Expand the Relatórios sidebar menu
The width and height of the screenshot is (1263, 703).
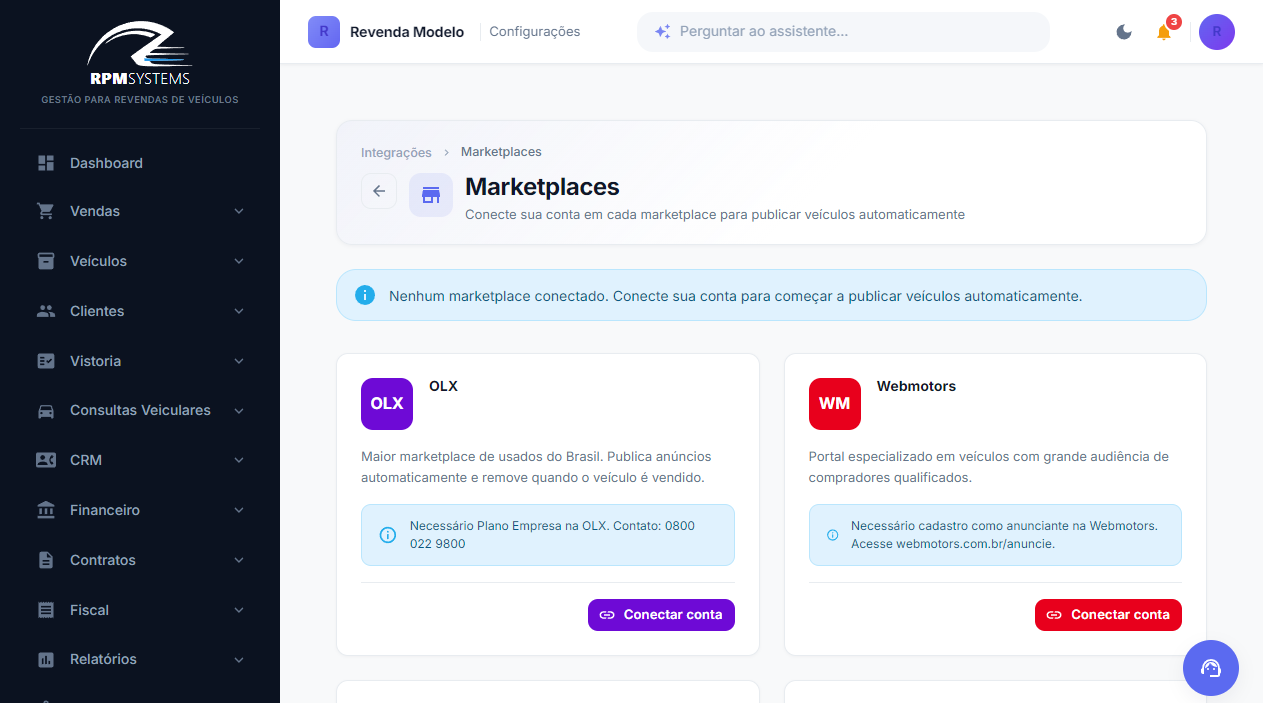click(x=140, y=659)
